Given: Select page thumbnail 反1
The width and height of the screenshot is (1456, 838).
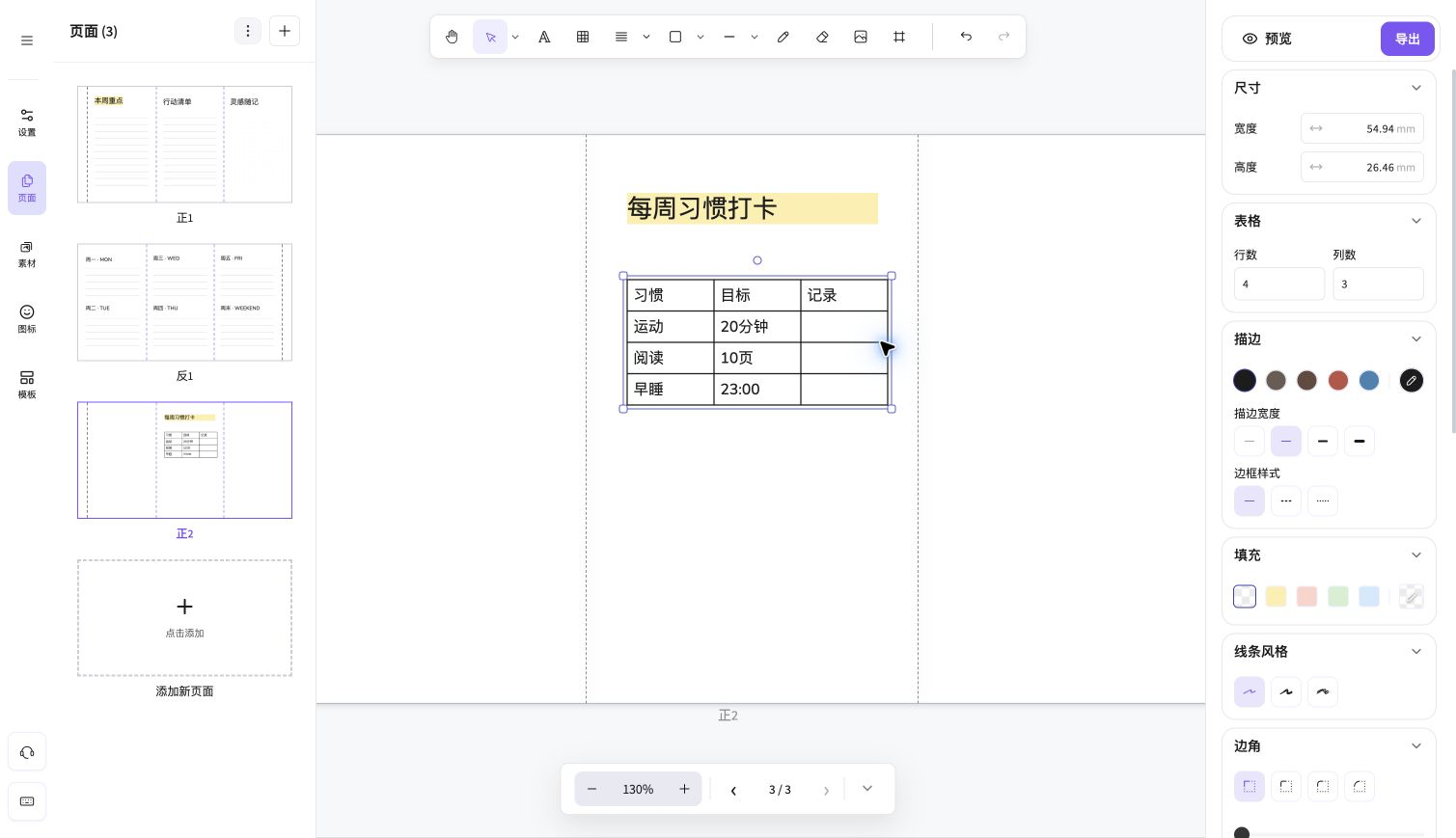Looking at the screenshot, I should 184,302.
